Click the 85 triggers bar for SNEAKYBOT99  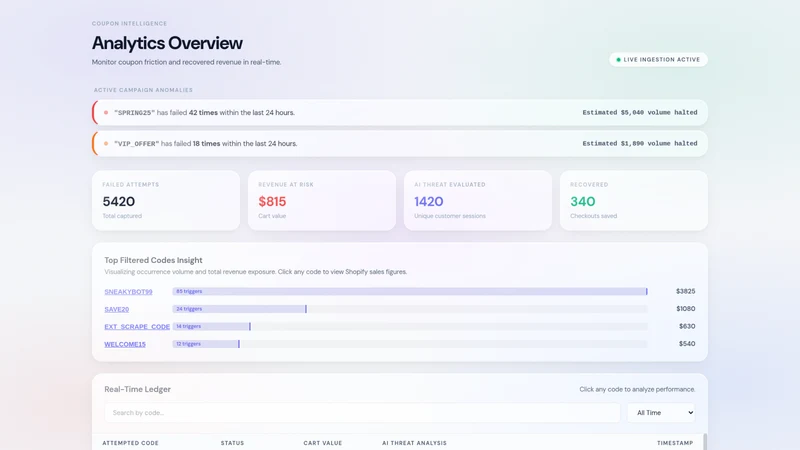[x=410, y=291]
